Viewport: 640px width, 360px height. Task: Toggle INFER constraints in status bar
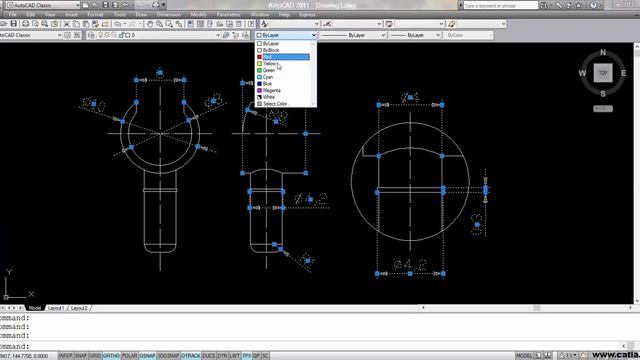pyautogui.click(x=65, y=356)
